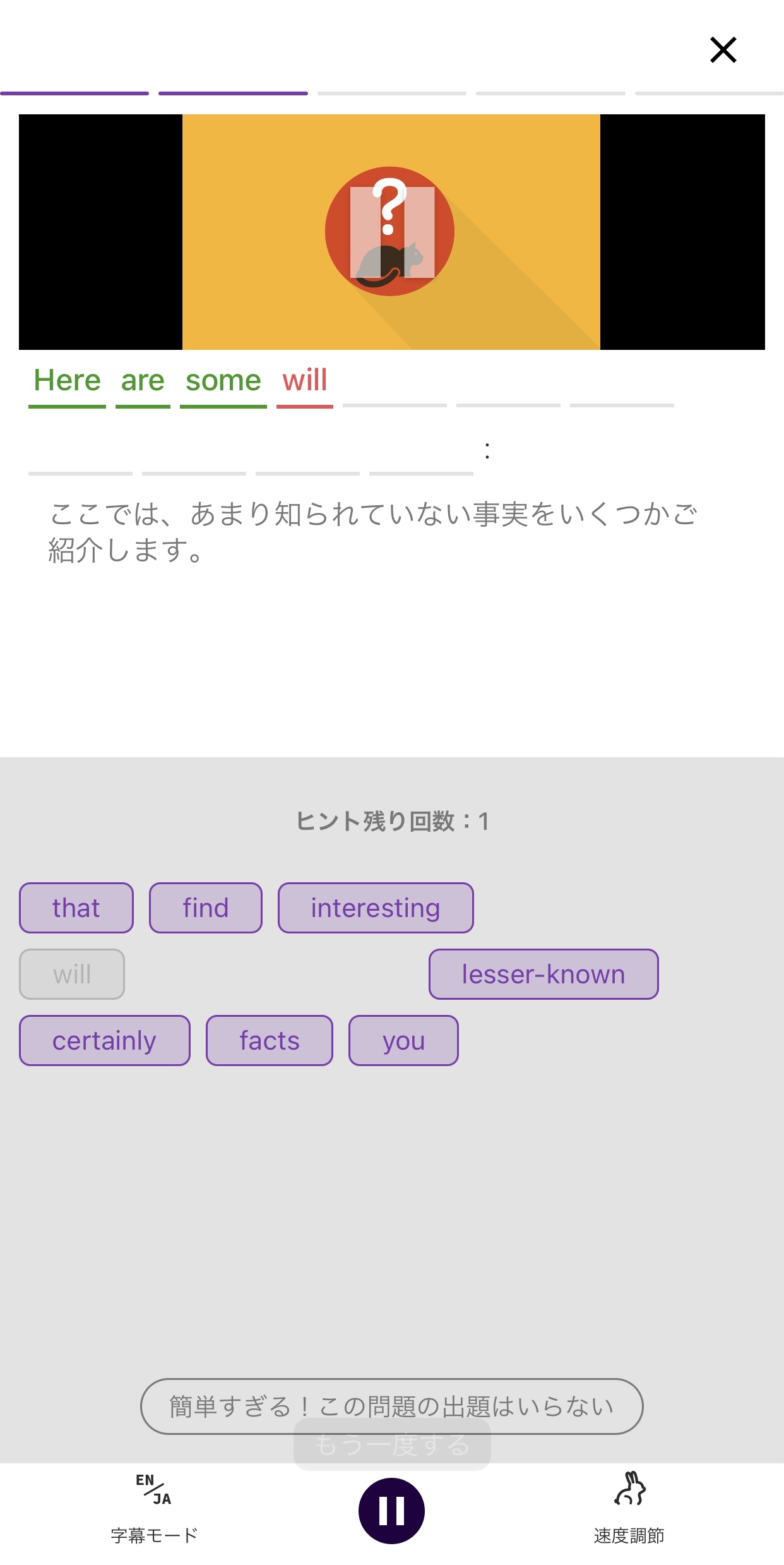Select the word chip "that"
The width and height of the screenshot is (784, 1565).
(76, 908)
